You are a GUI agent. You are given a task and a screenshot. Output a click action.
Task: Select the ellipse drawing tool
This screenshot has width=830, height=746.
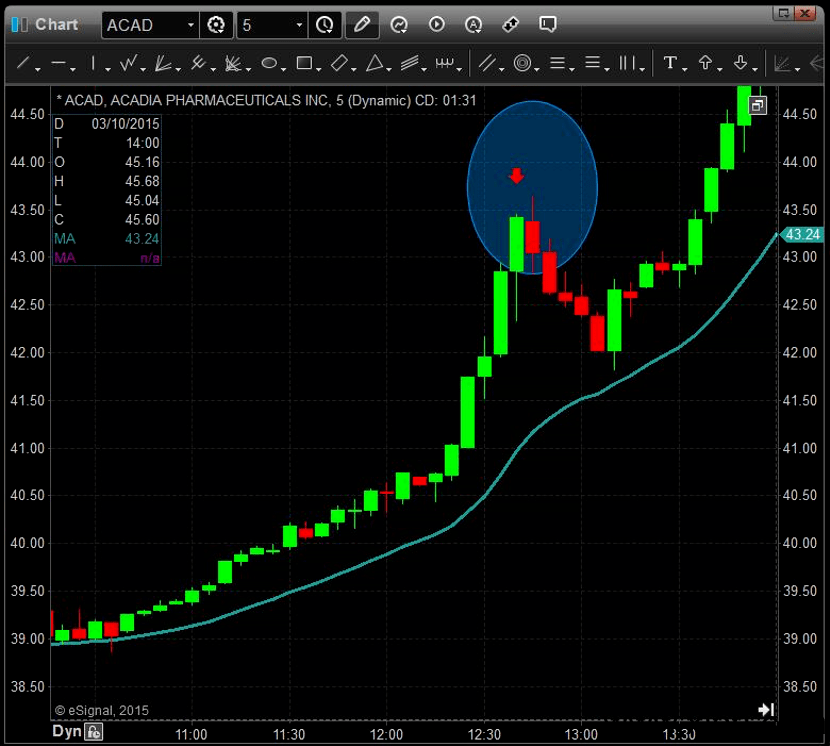[x=269, y=64]
